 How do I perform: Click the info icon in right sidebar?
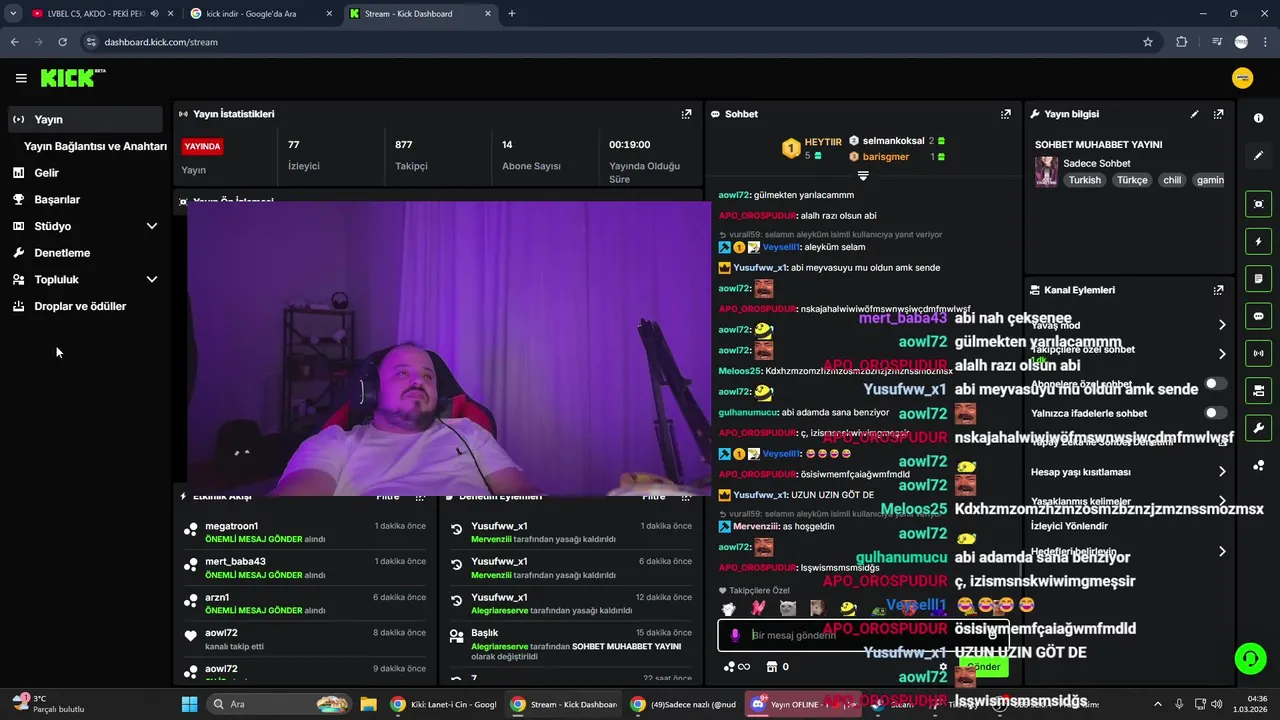coord(1258,118)
